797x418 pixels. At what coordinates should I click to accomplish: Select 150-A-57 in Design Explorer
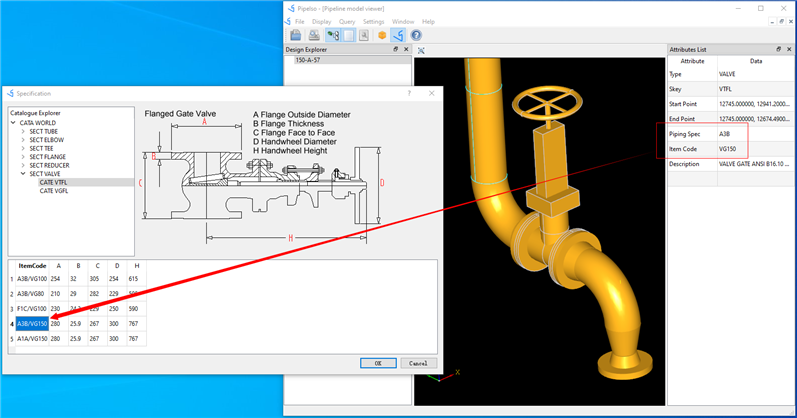pyautogui.click(x=308, y=60)
